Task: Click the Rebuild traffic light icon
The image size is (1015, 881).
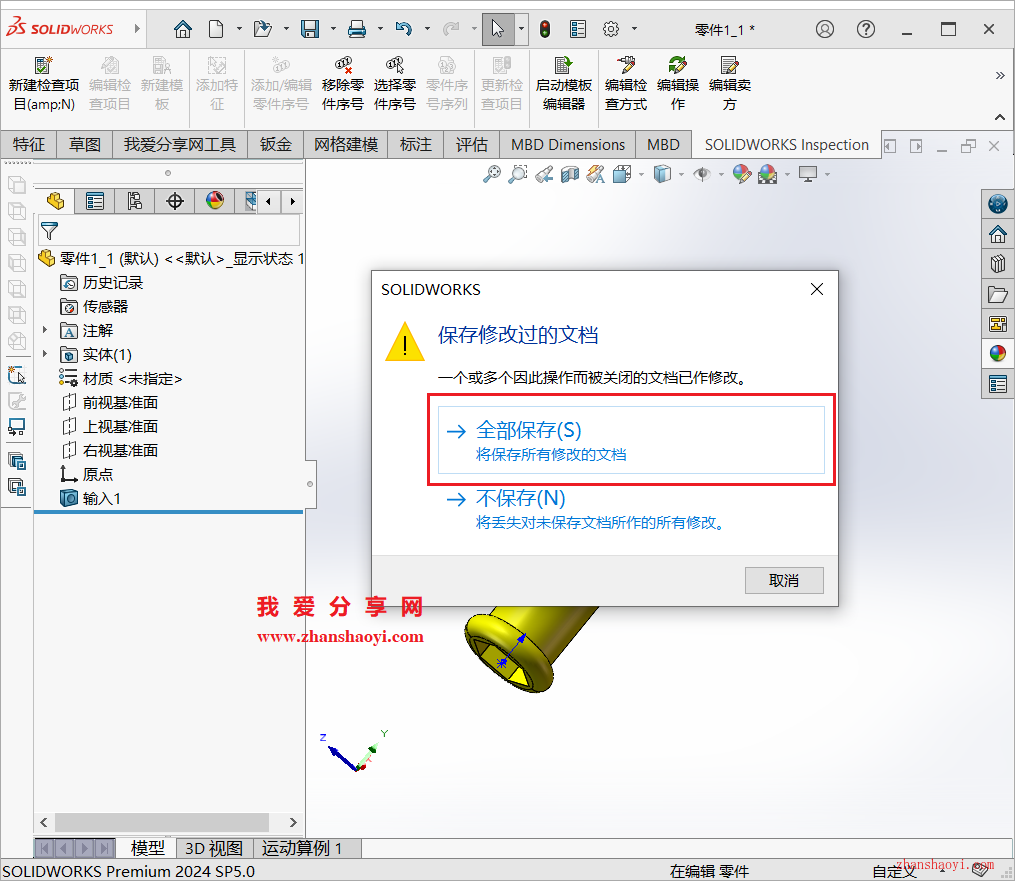Action: 545,29
